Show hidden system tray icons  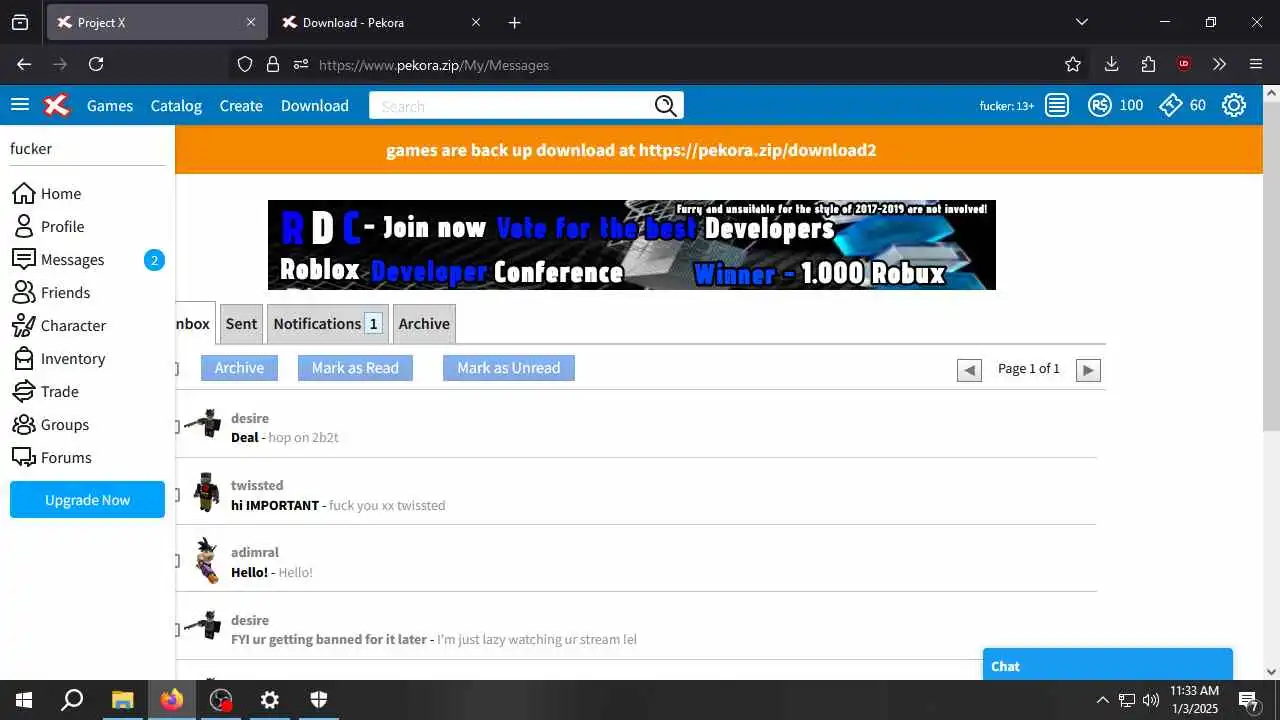1103,700
